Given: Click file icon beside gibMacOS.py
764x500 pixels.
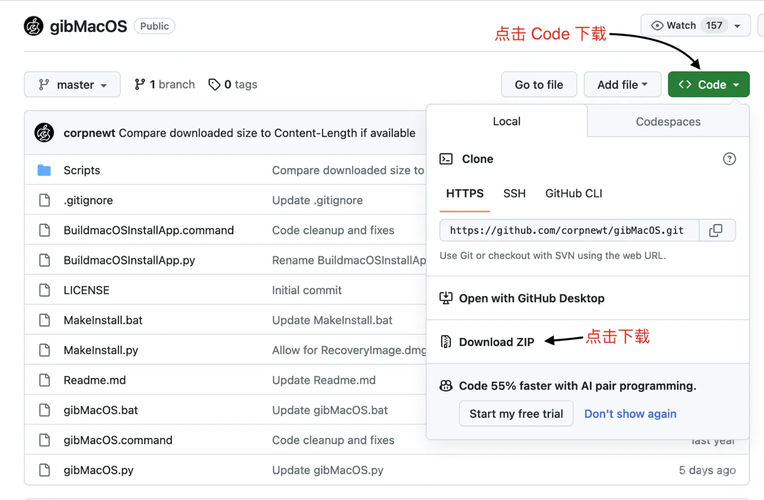Looking at the screenshot, I should coord(44,470).
